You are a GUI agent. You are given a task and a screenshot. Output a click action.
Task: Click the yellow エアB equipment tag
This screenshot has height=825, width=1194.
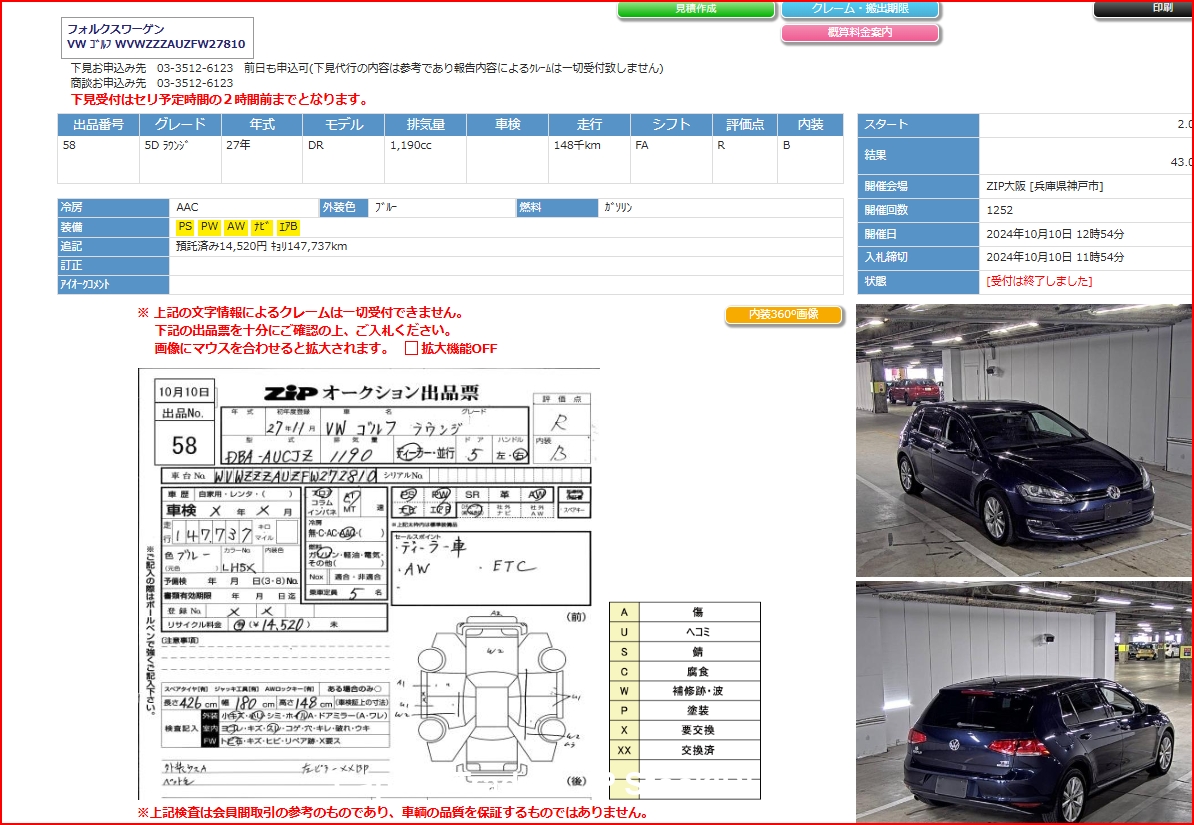(x=289, y=227)
